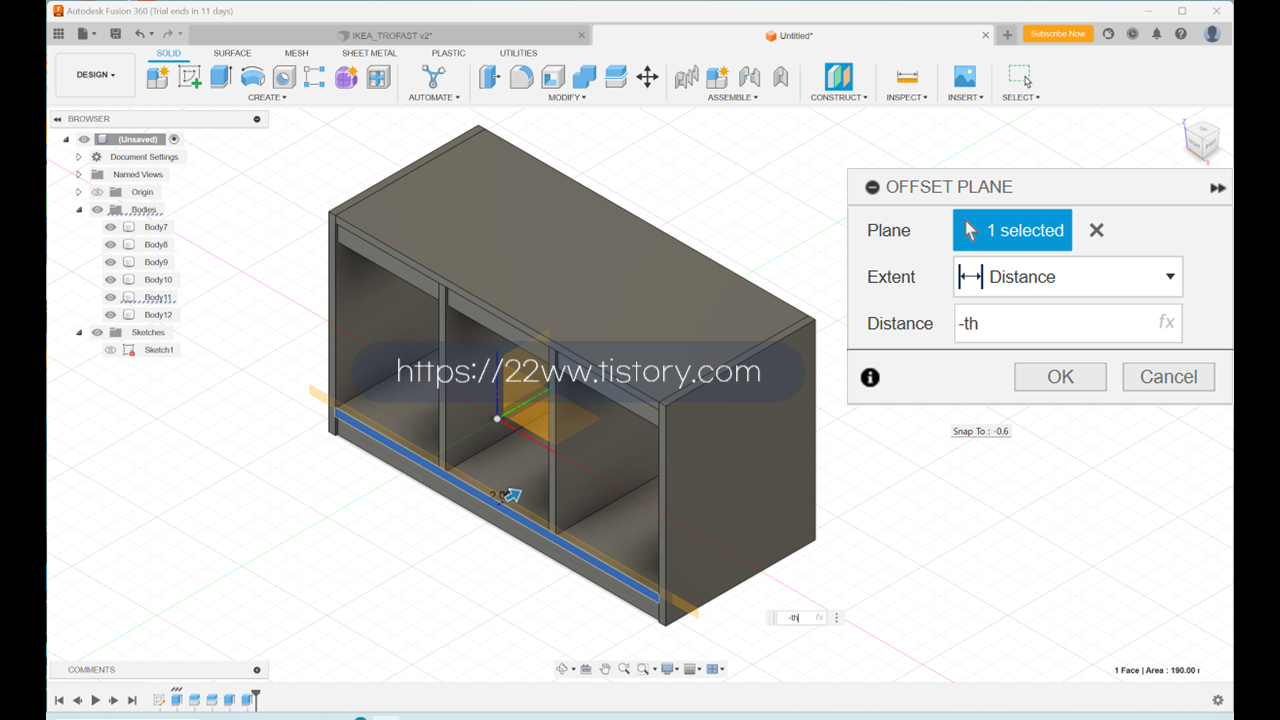This screenshot has height=720, width=1280.
Task: Toggle visibility of Sketch1
Action: (x=111, y=350)
